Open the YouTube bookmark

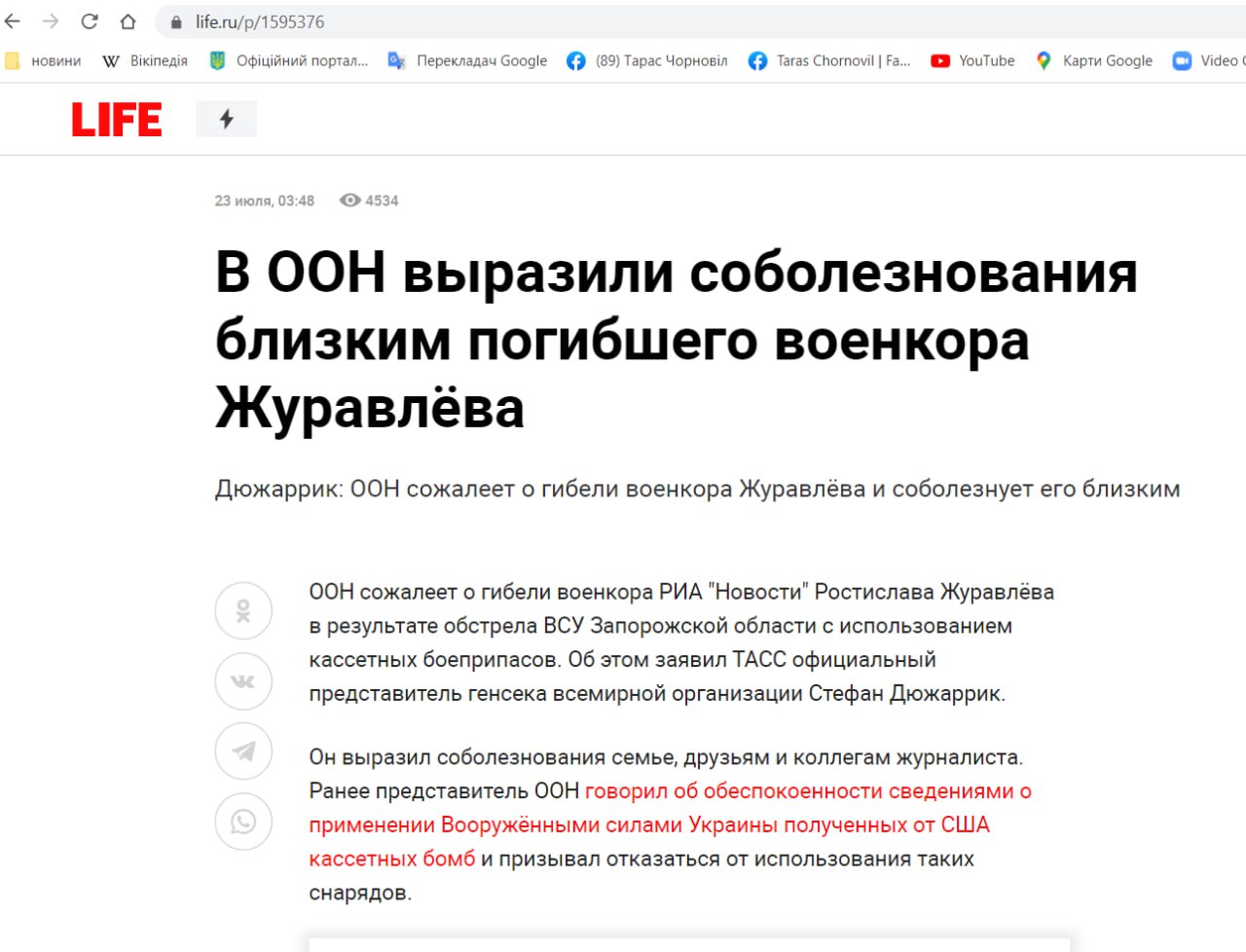(x=972, y=60)
